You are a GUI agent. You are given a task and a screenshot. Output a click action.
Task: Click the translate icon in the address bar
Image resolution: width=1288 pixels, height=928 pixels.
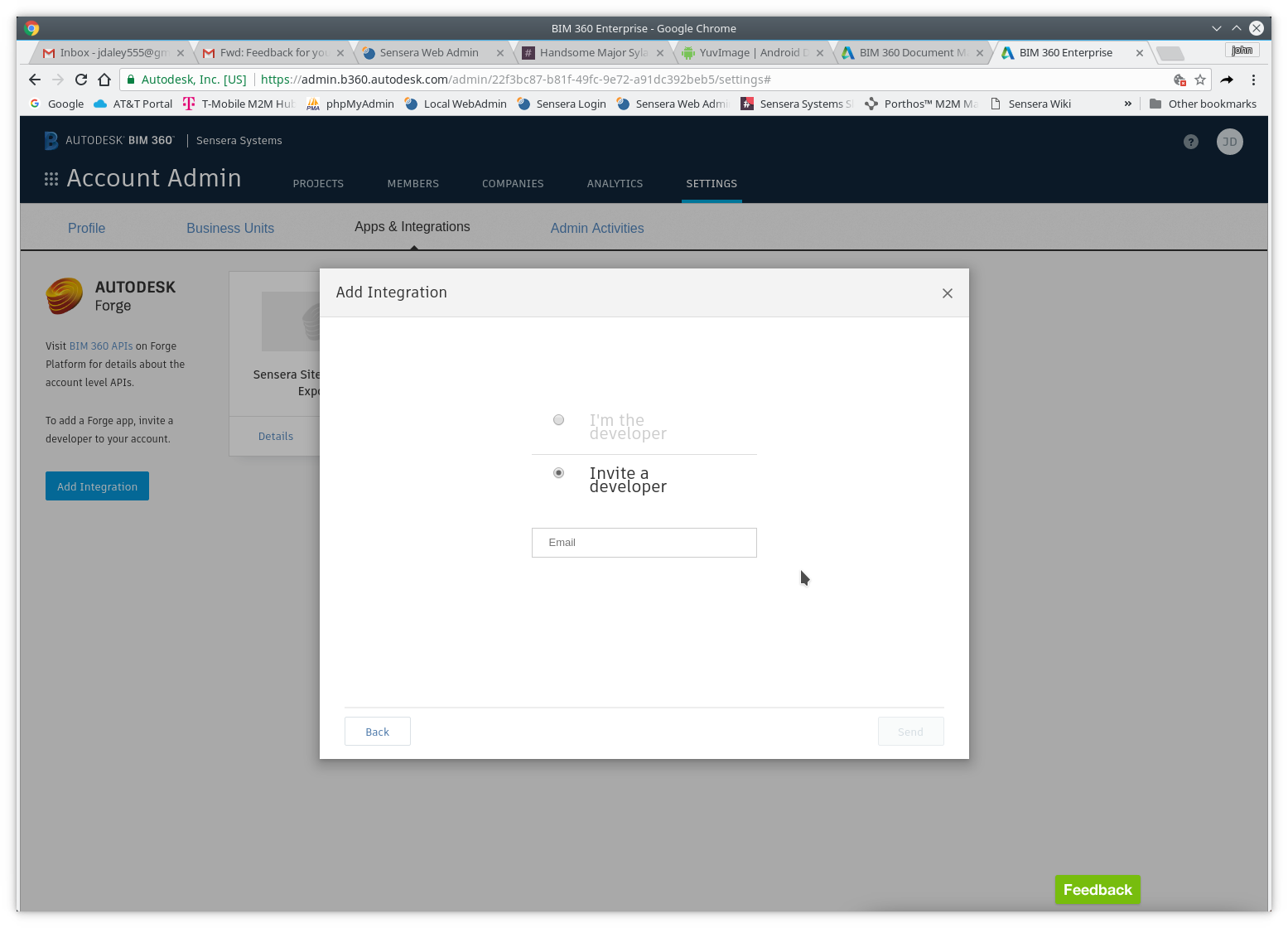(1179, 80)
